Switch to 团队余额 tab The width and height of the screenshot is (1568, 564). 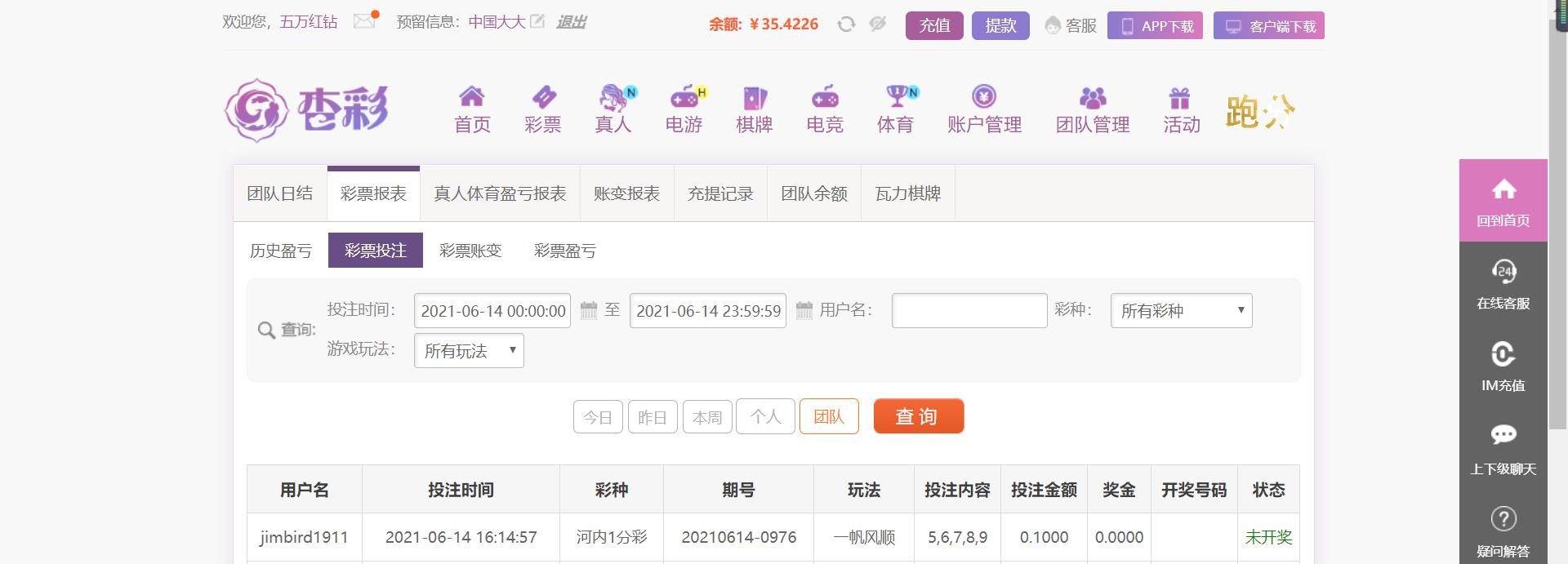[x=814, y=193]
